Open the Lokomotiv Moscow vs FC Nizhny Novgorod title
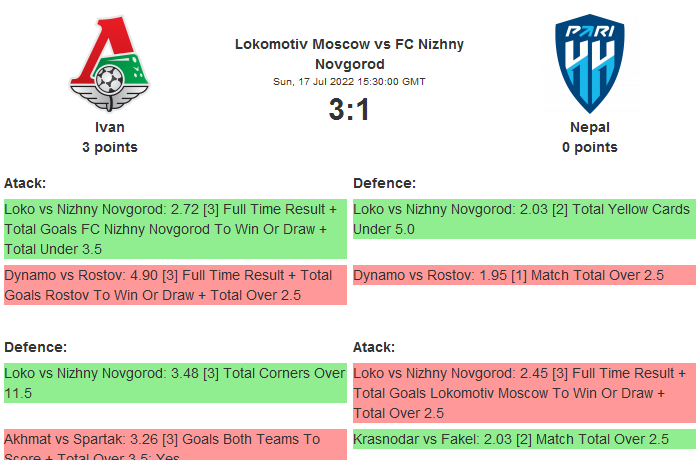 pyautogui.click(x=349, y=54)
